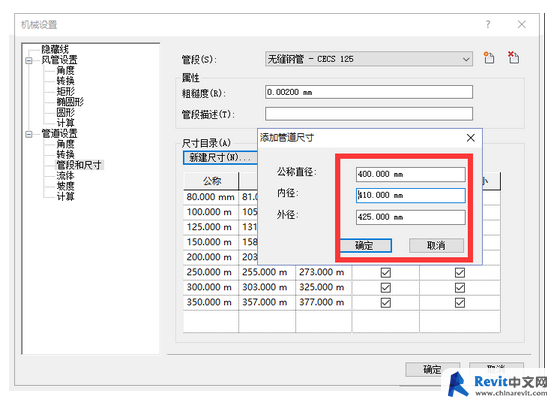Click the 250.000 m nominal cell

click(211, 272)
